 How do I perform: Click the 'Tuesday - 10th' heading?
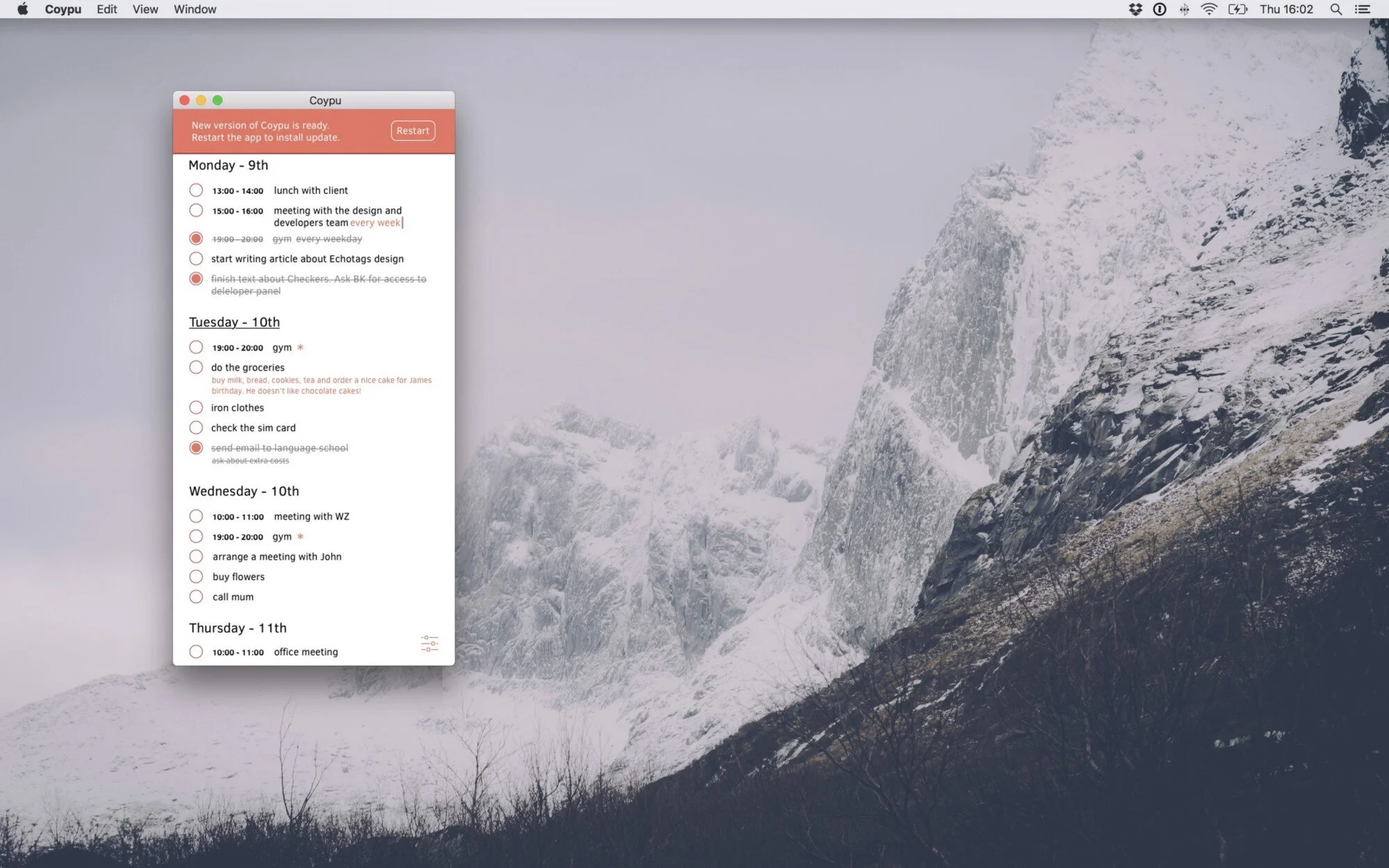pyautogui.click(x=235, y=322)
